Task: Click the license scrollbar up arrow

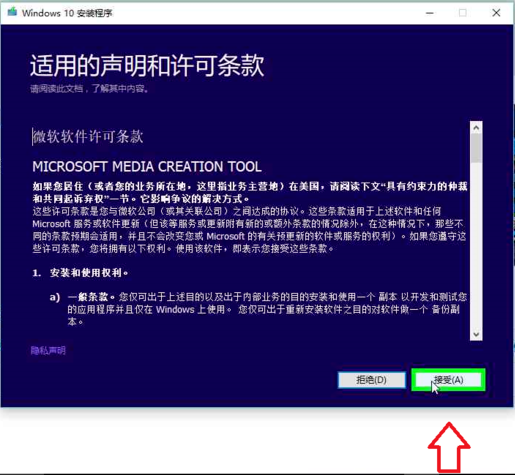Action: [x=476, y=128]
